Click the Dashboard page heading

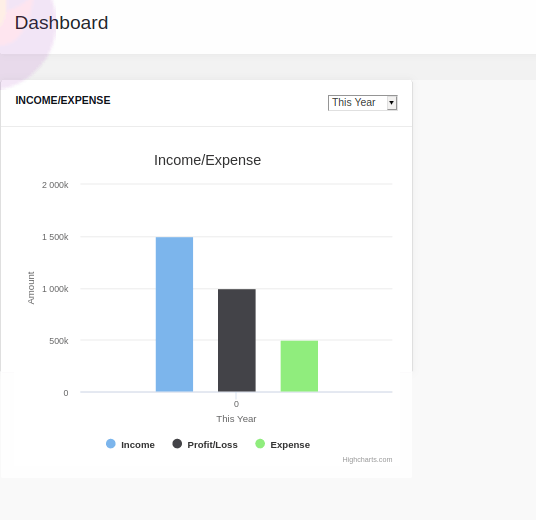coord(62,23)
